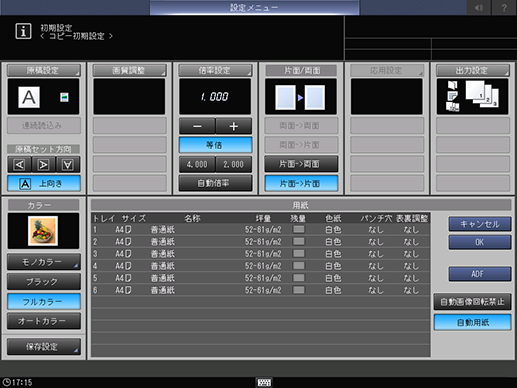Click 設定メニュー title tab
Viewport: 517px width, 388px height.
click(x=254, y=7)
